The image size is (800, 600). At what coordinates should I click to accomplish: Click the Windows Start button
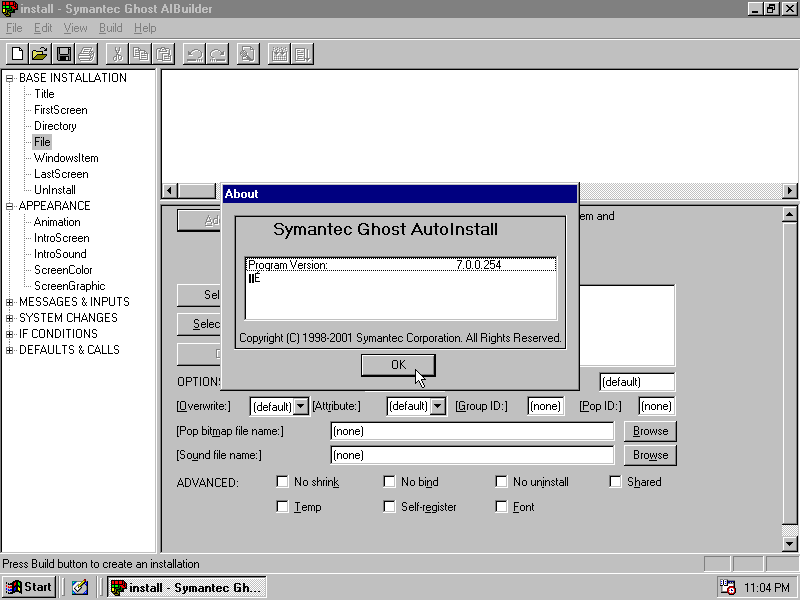pos(29,587)
